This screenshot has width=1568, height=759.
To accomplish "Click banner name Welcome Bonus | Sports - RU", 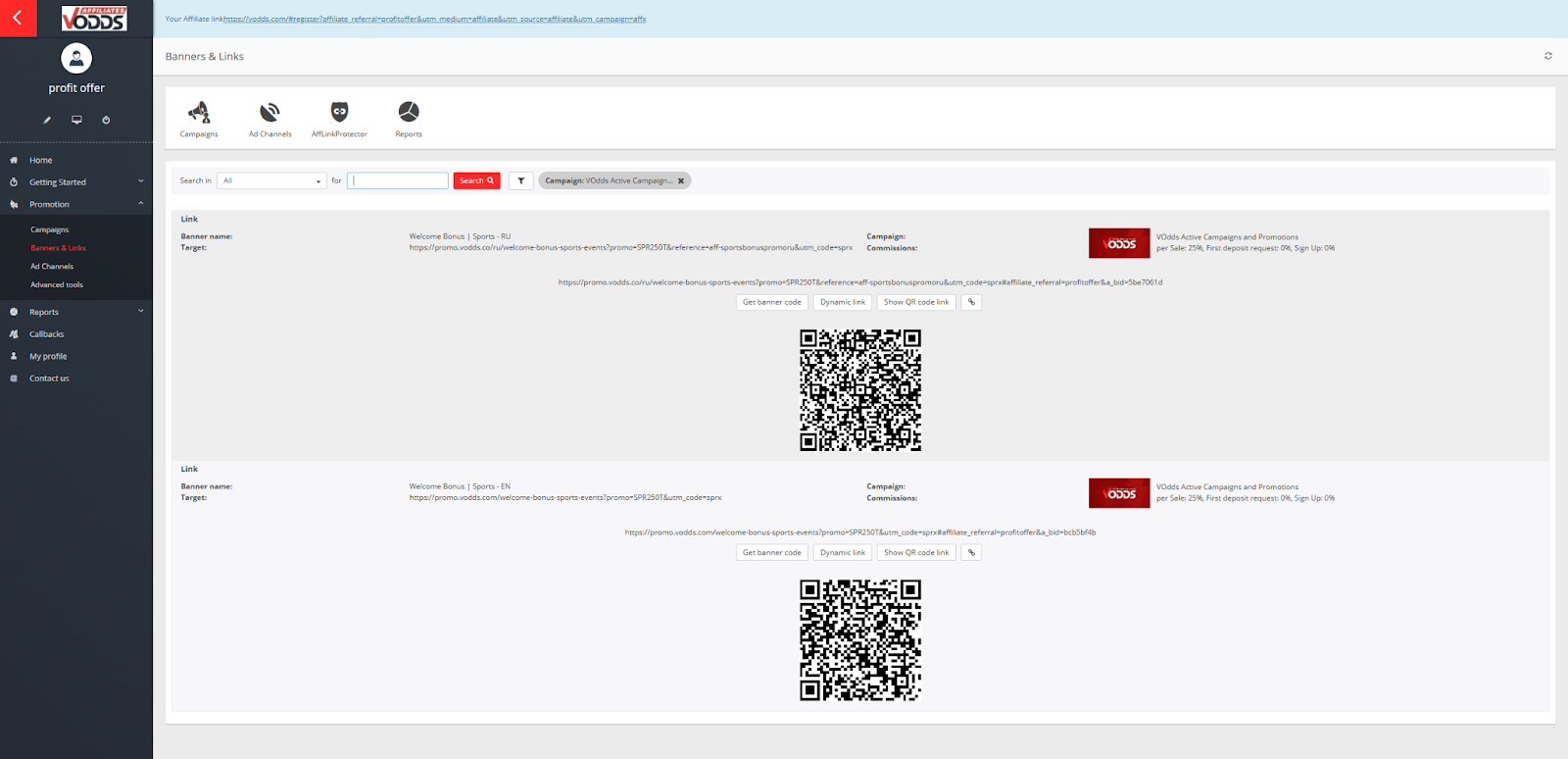I will click(460, 236).
